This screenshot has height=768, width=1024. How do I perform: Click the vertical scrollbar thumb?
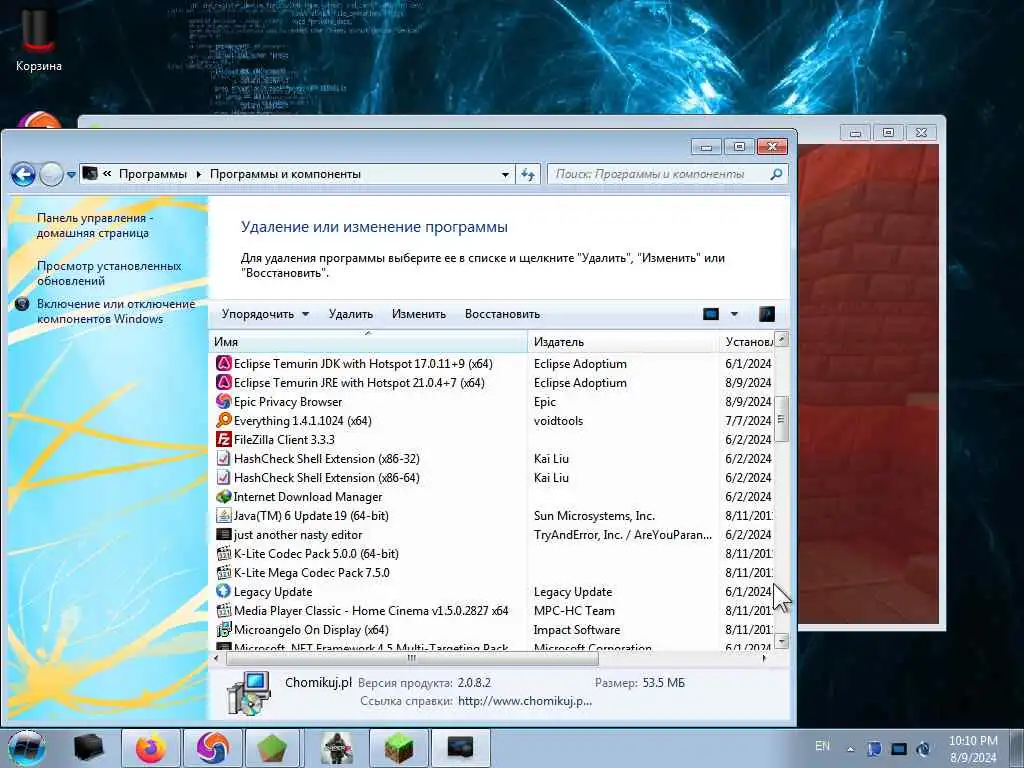coord(781,419)
